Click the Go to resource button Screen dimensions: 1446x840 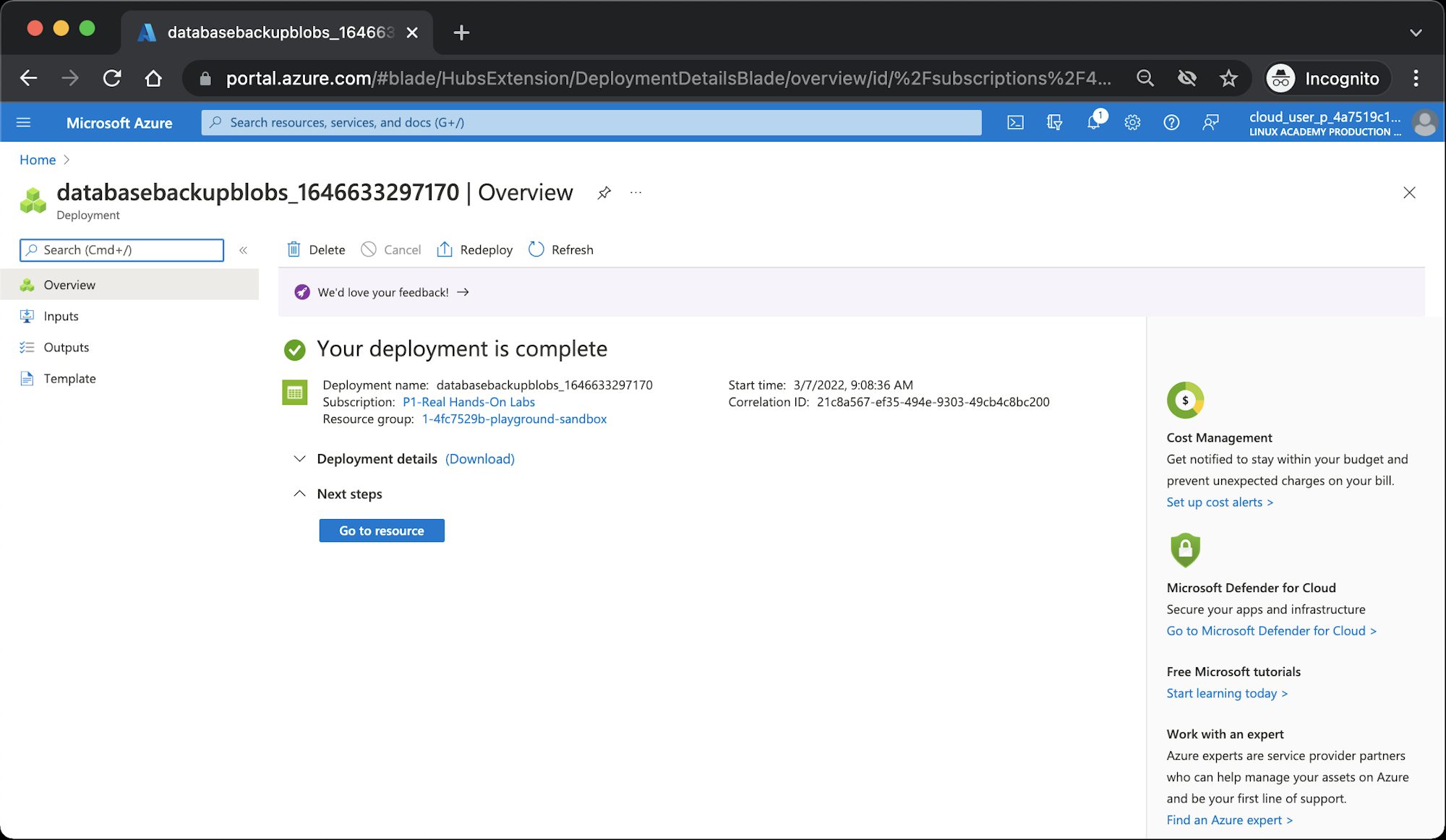pos(381,530)
